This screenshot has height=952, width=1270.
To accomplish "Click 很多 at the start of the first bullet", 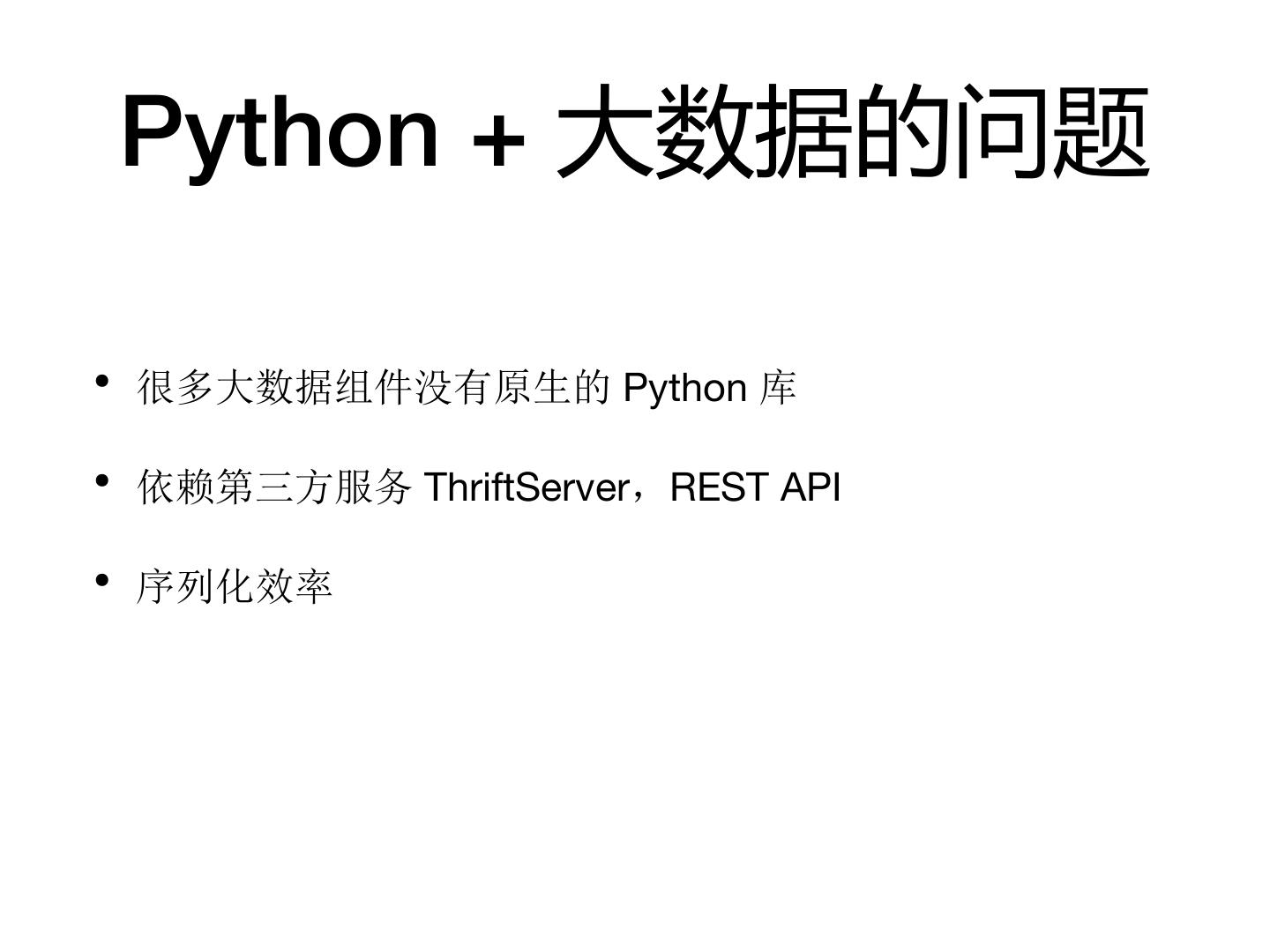I will tap(176, 388).
